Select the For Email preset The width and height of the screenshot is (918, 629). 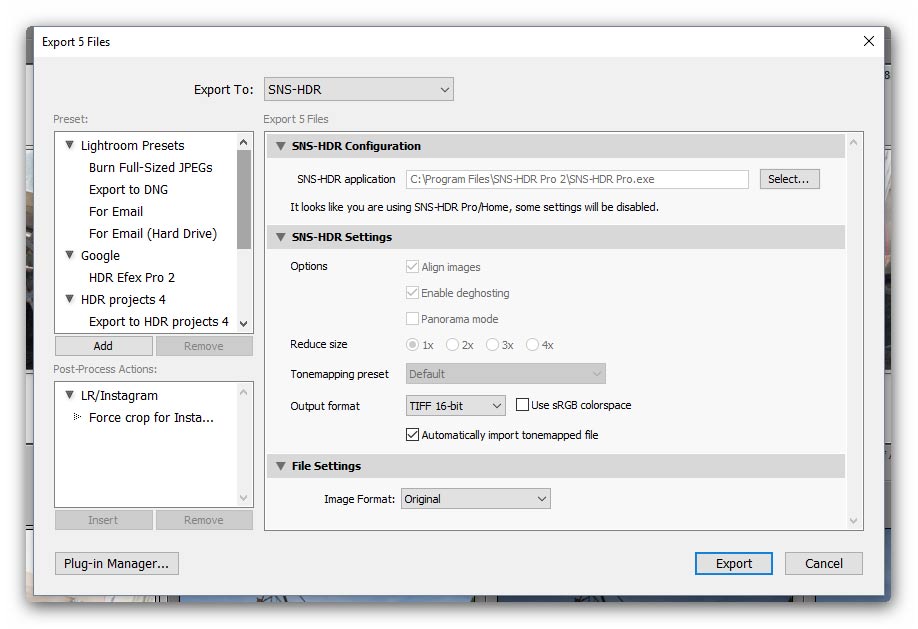[116, 211]
